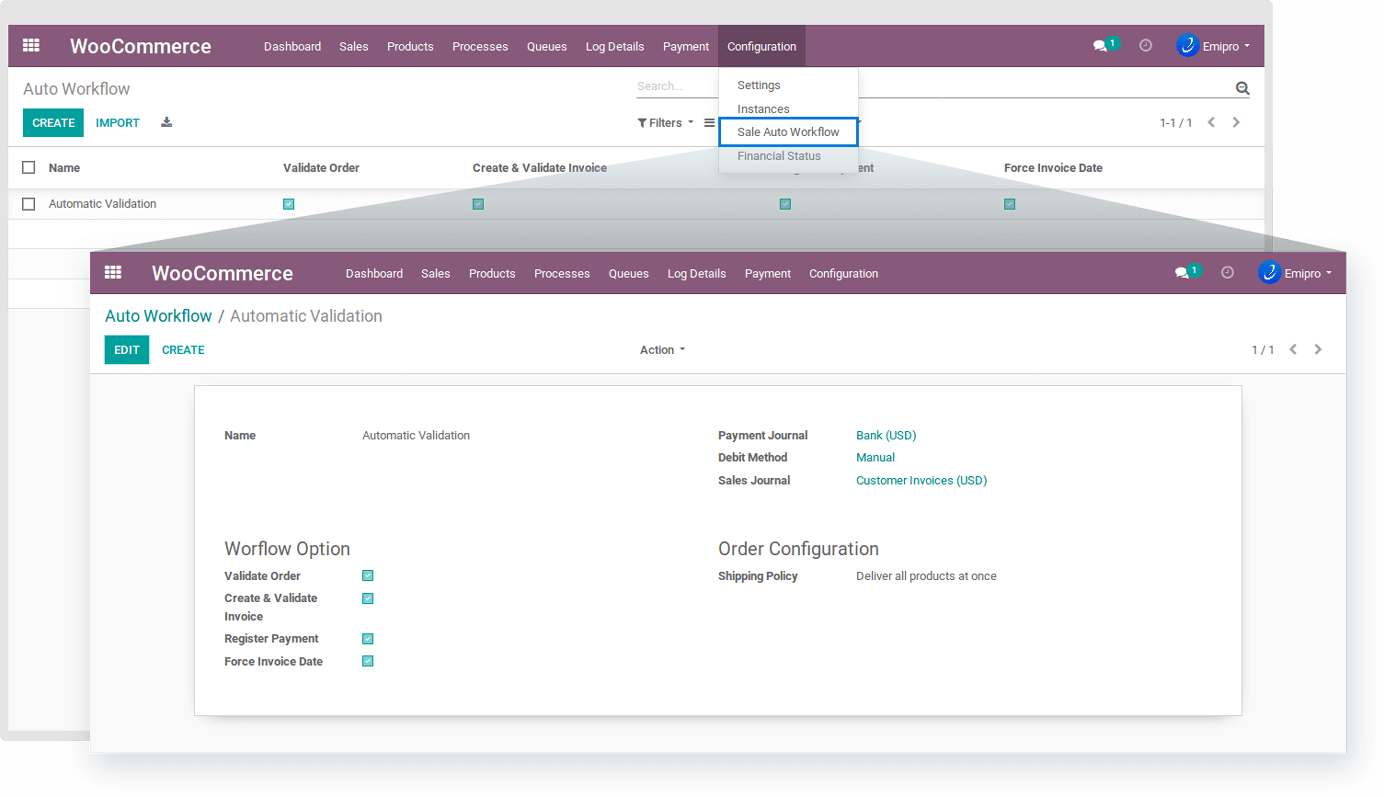
Task: Toggle Force Invoice Date under Worflow Option
Action: [x=368, y=661]
